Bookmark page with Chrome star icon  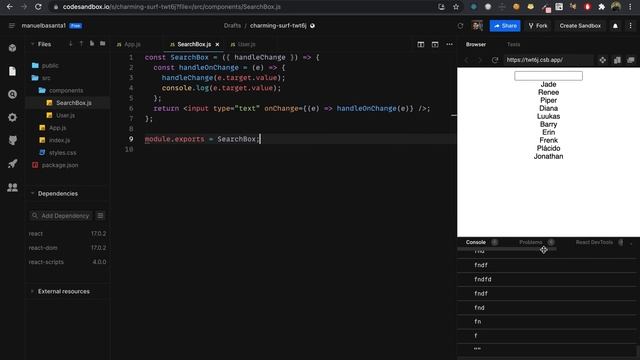click(456, 7)
